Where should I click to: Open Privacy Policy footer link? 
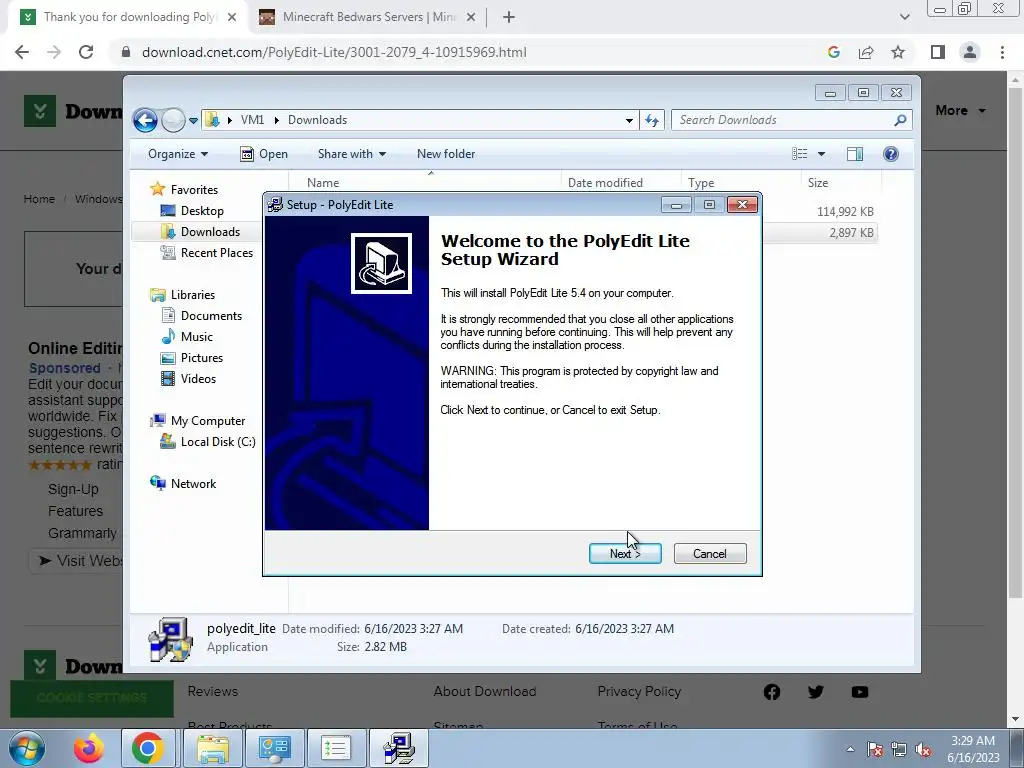pyautogui.click(x=639, y=691)
